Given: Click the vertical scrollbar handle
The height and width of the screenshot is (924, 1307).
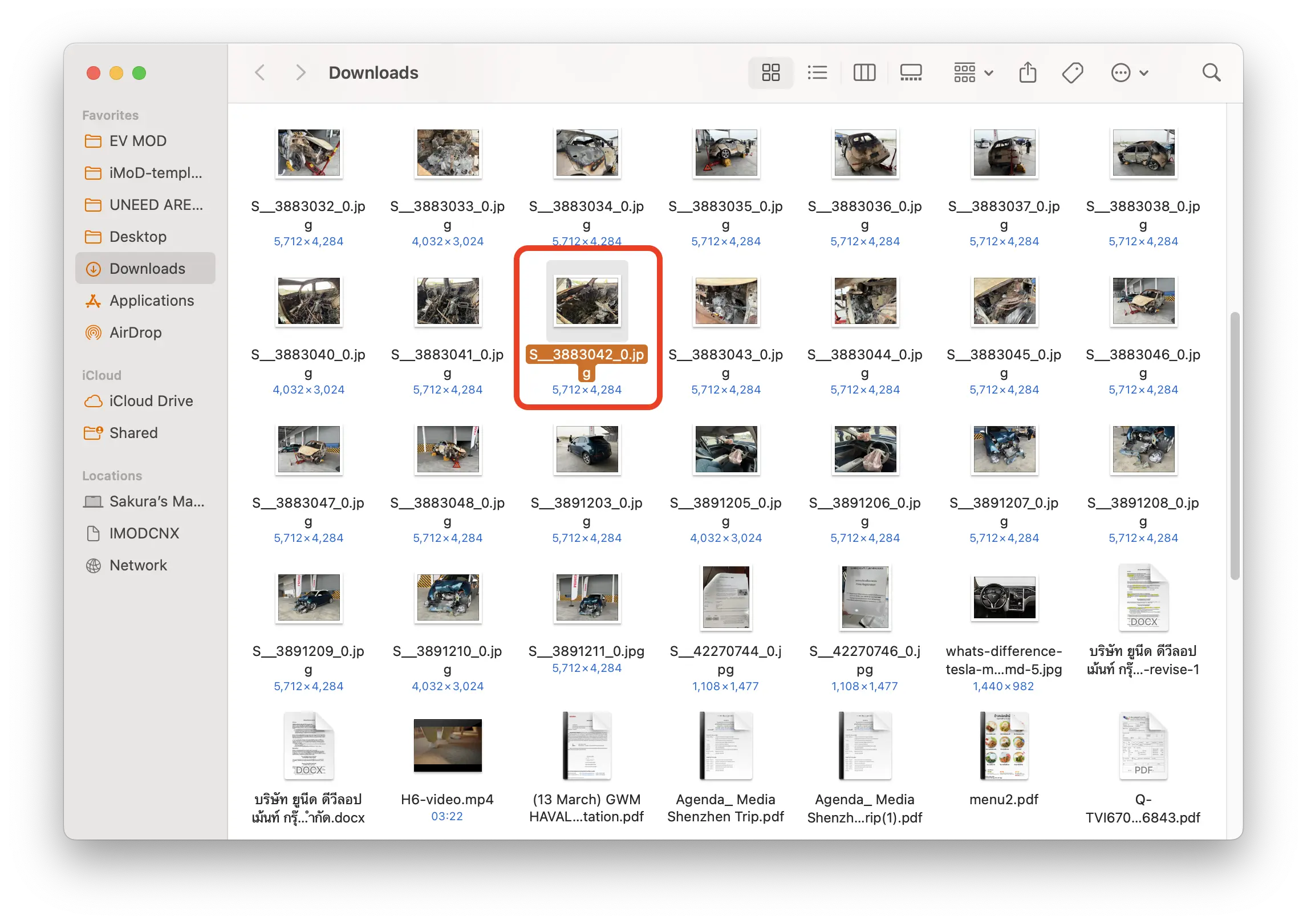Looking at the screenshot, I should [x=1235, y=445].
